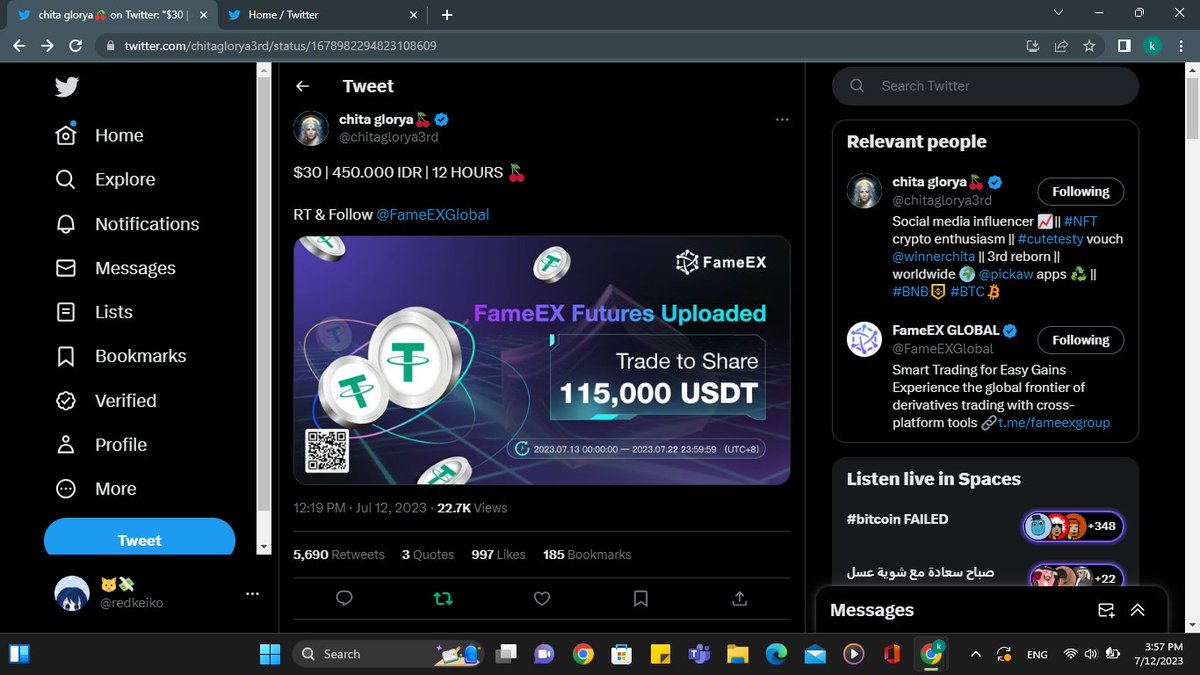
Task: Open a new browser tab with the plus button
Action: [x=447, y=15]
